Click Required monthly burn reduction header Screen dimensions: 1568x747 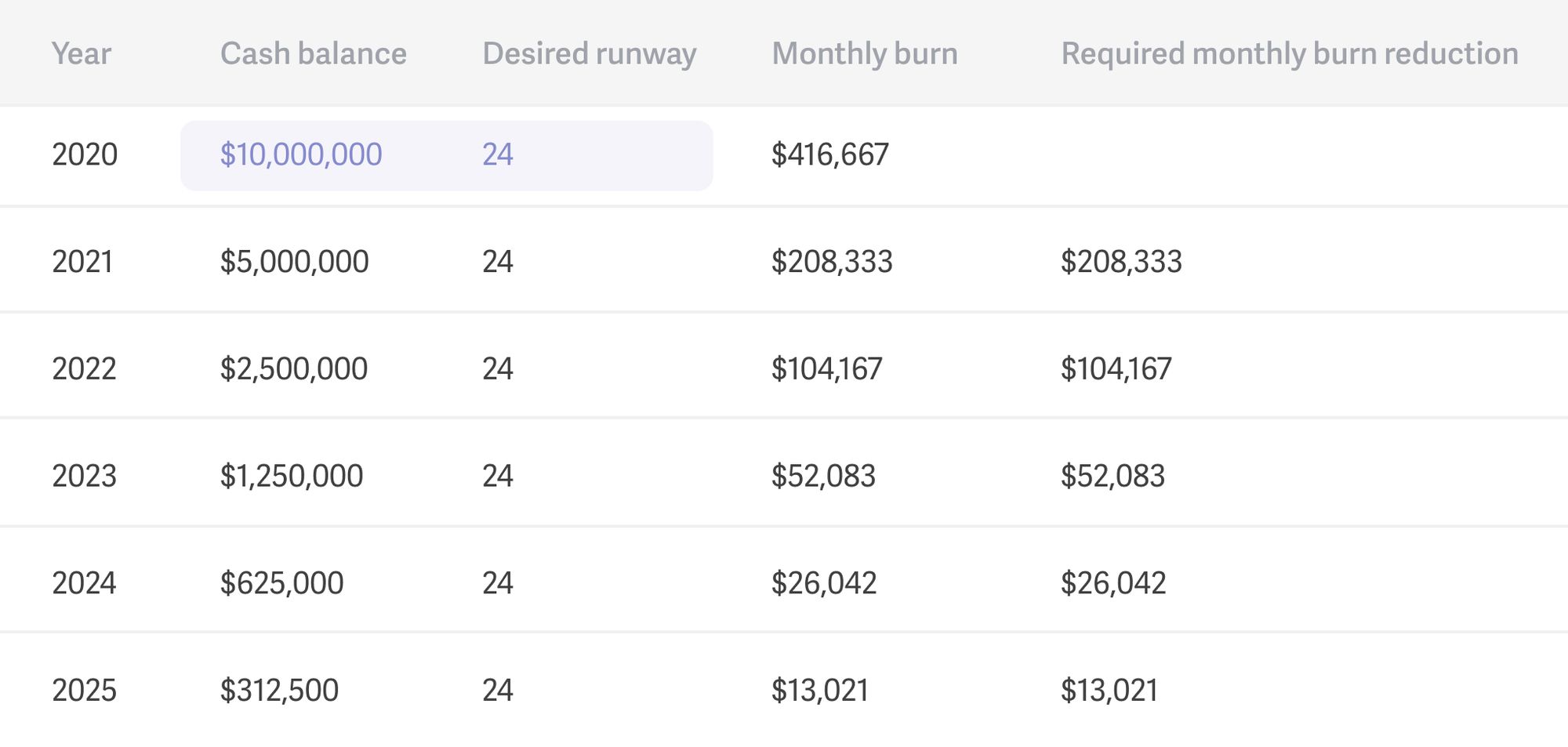1289,53
